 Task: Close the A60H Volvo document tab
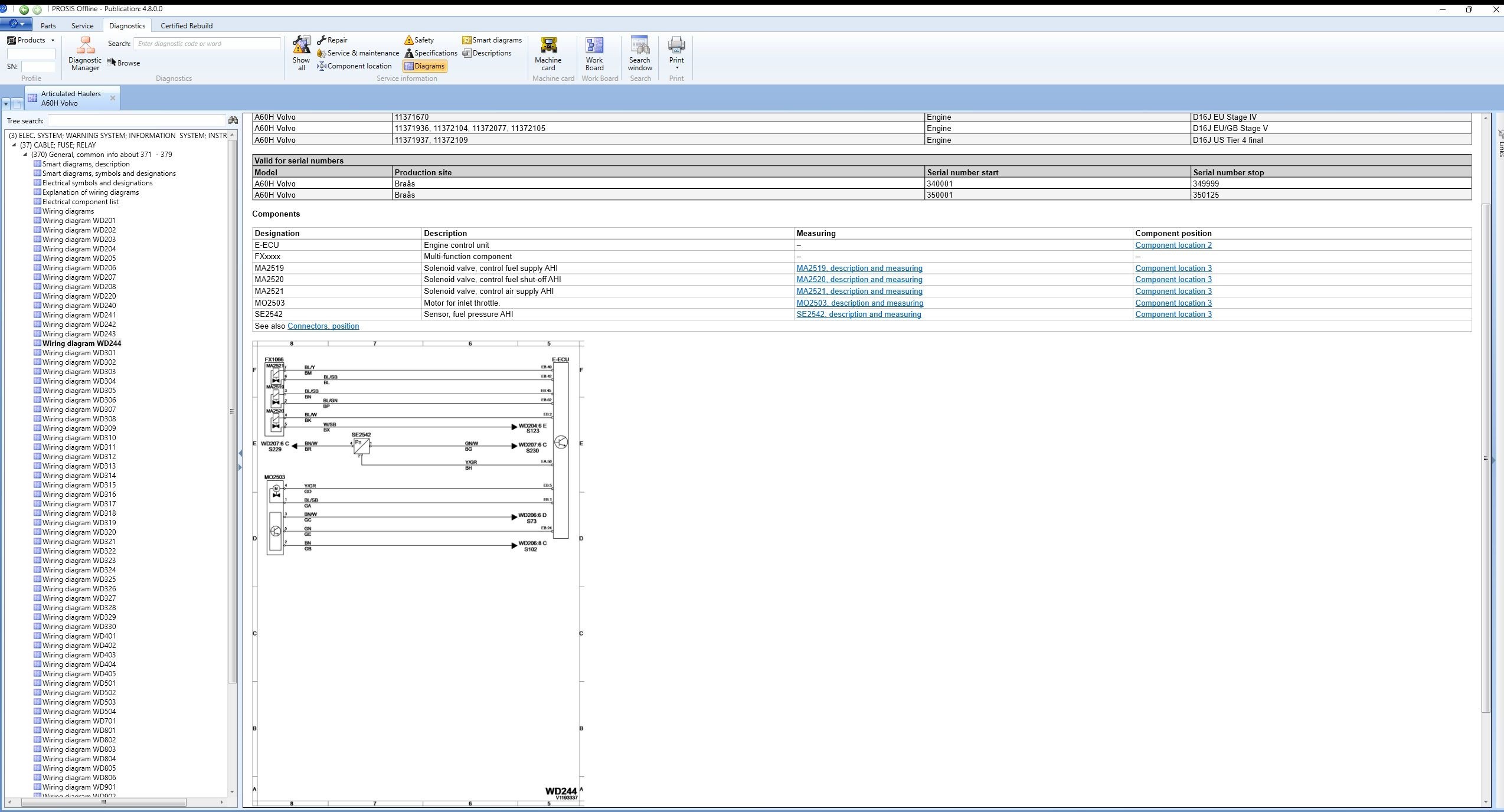coord(113,98)
